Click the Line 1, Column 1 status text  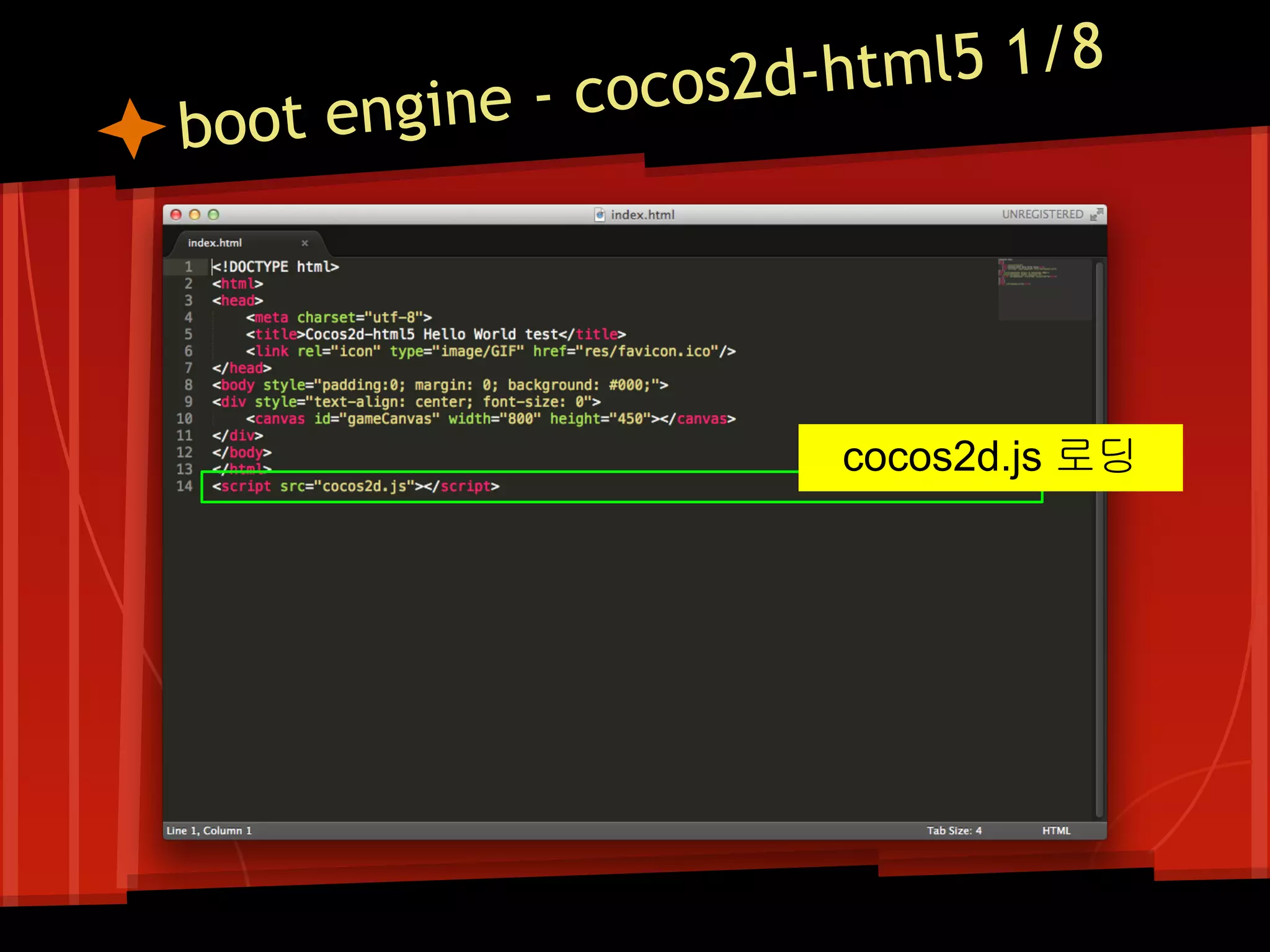(x=209, y=831)
